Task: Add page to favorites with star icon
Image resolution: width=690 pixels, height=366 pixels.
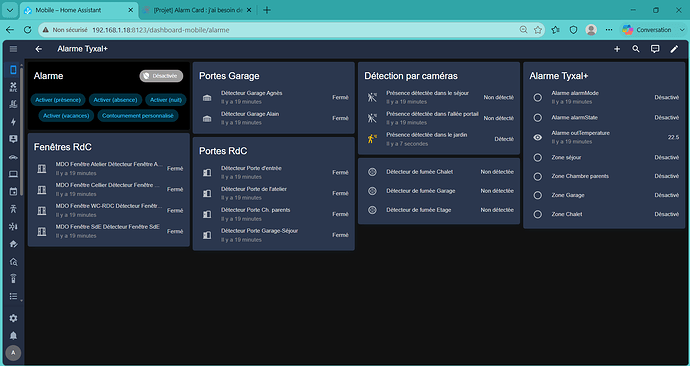Action: click(x=538, y=30)
